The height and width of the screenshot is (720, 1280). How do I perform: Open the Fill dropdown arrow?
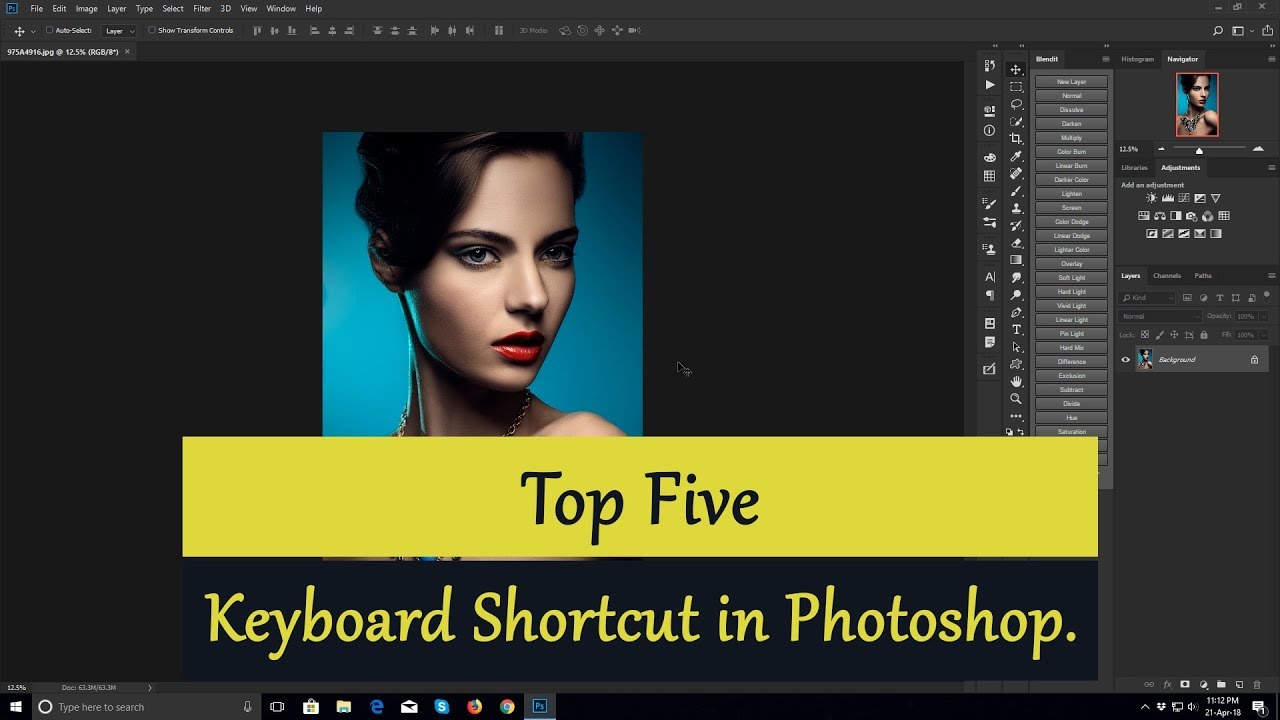pos(1263,334)
